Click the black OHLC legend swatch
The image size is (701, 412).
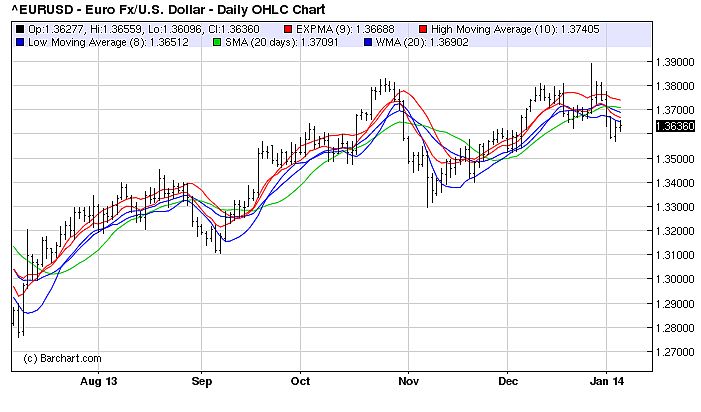tap(21, 31)
